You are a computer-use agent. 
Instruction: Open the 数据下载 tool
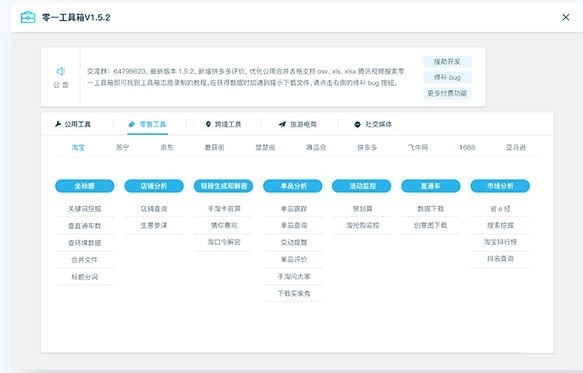[x=431, y=209]
